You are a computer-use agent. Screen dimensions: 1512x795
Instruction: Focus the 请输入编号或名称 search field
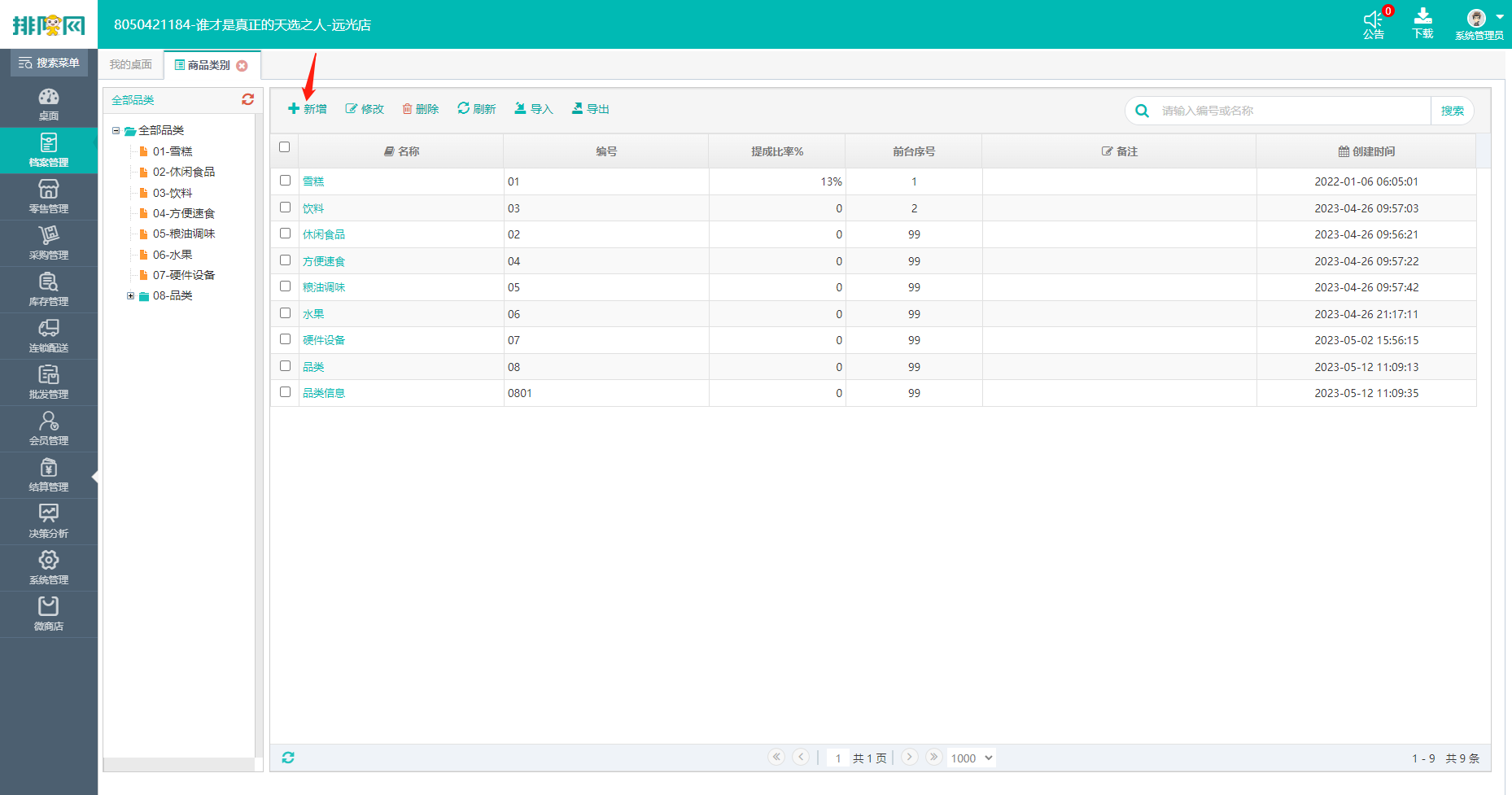(x=1294, y=111)
